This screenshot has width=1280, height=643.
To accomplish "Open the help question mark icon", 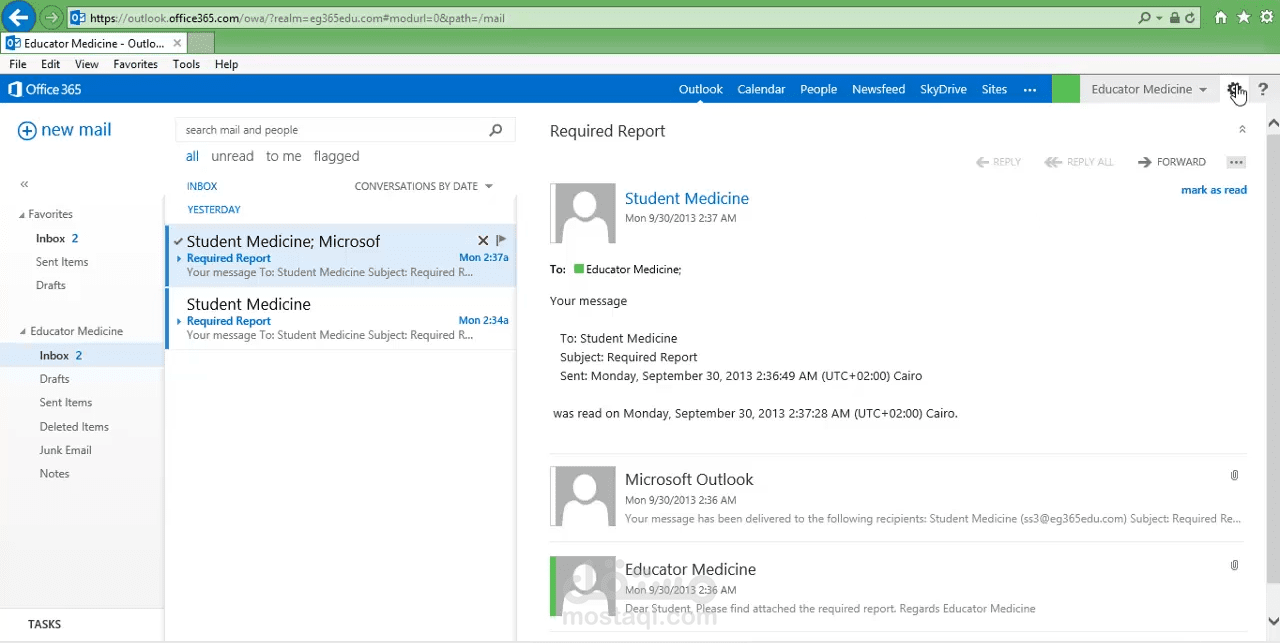I will (1263, 89).
